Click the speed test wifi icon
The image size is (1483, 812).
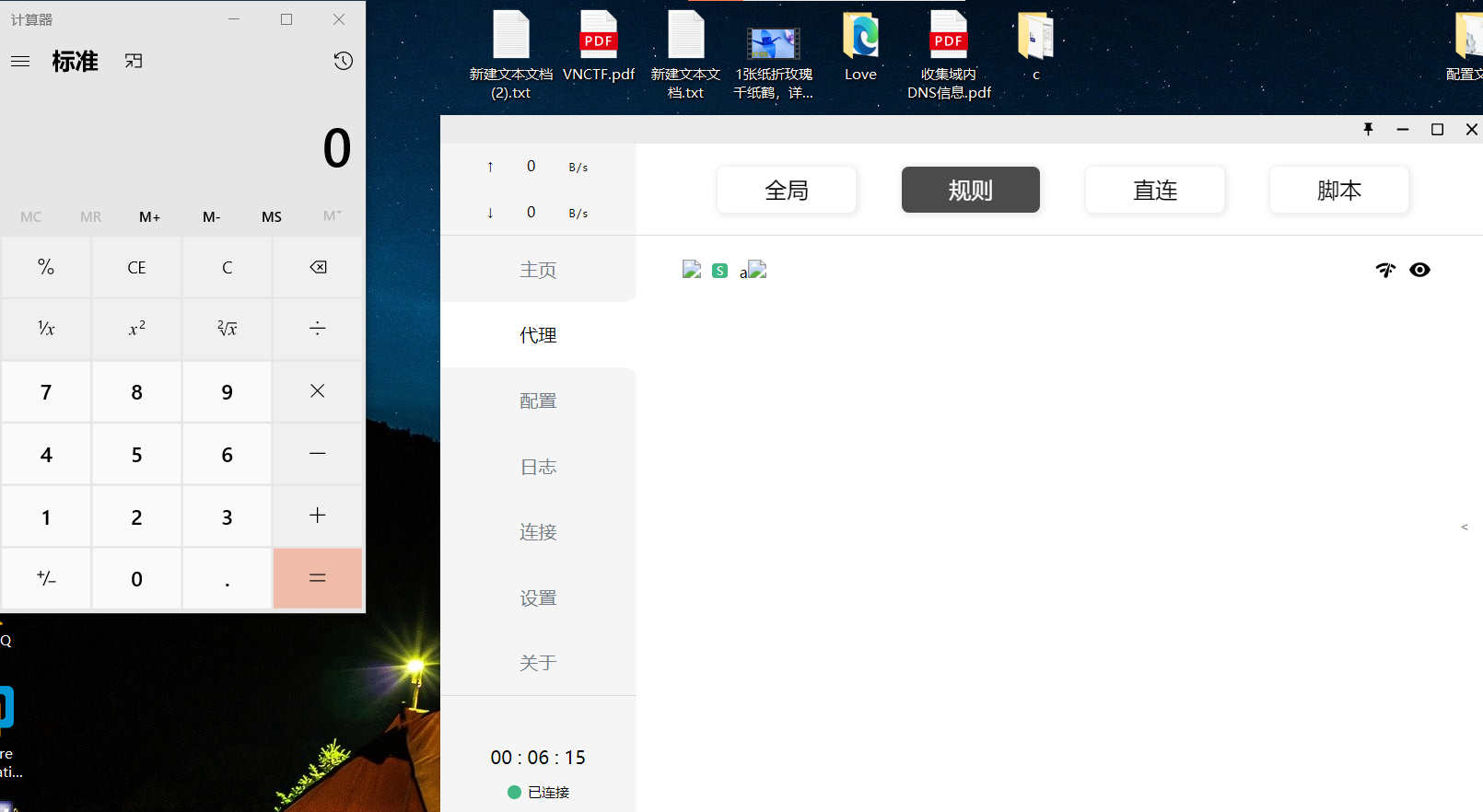pyautogui.click(x=1385, y=270)
